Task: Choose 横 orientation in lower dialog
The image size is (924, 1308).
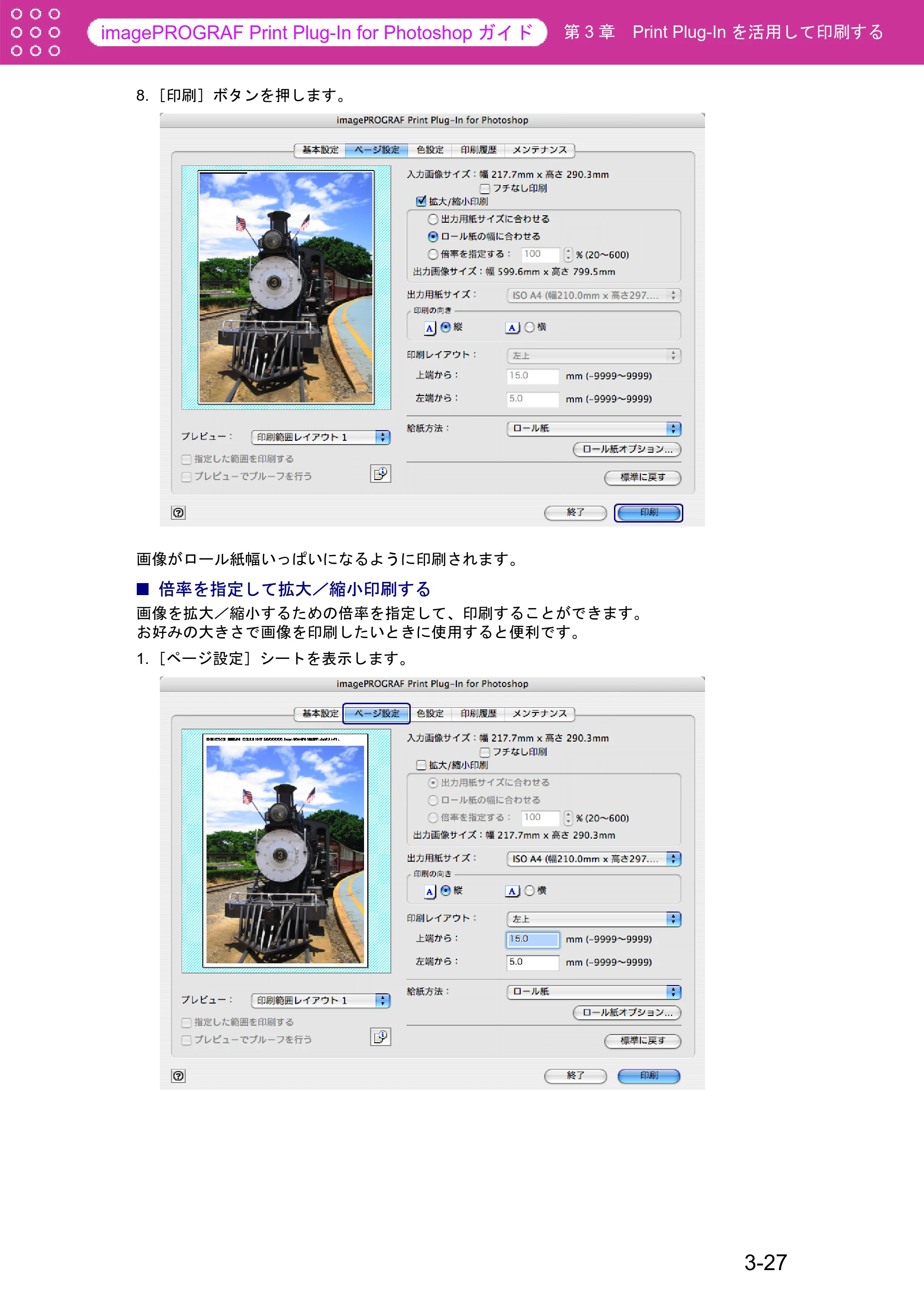Action: (529, 890)
